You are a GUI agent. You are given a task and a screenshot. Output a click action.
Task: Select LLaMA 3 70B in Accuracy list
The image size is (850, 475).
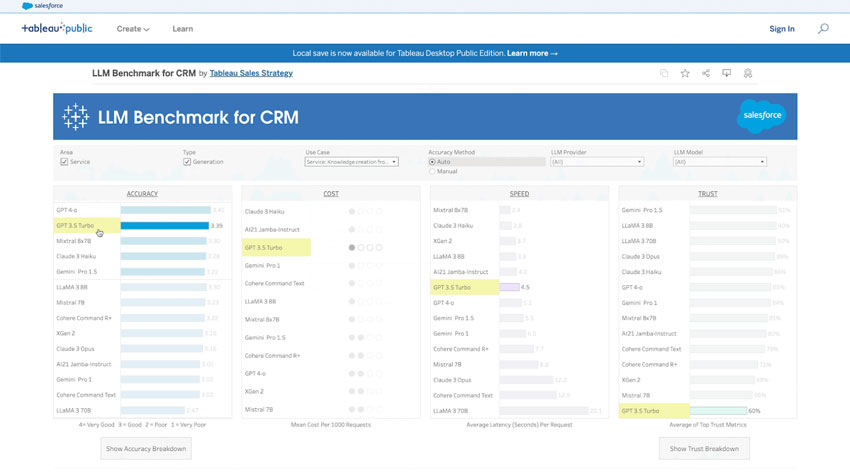pos(74,411)
